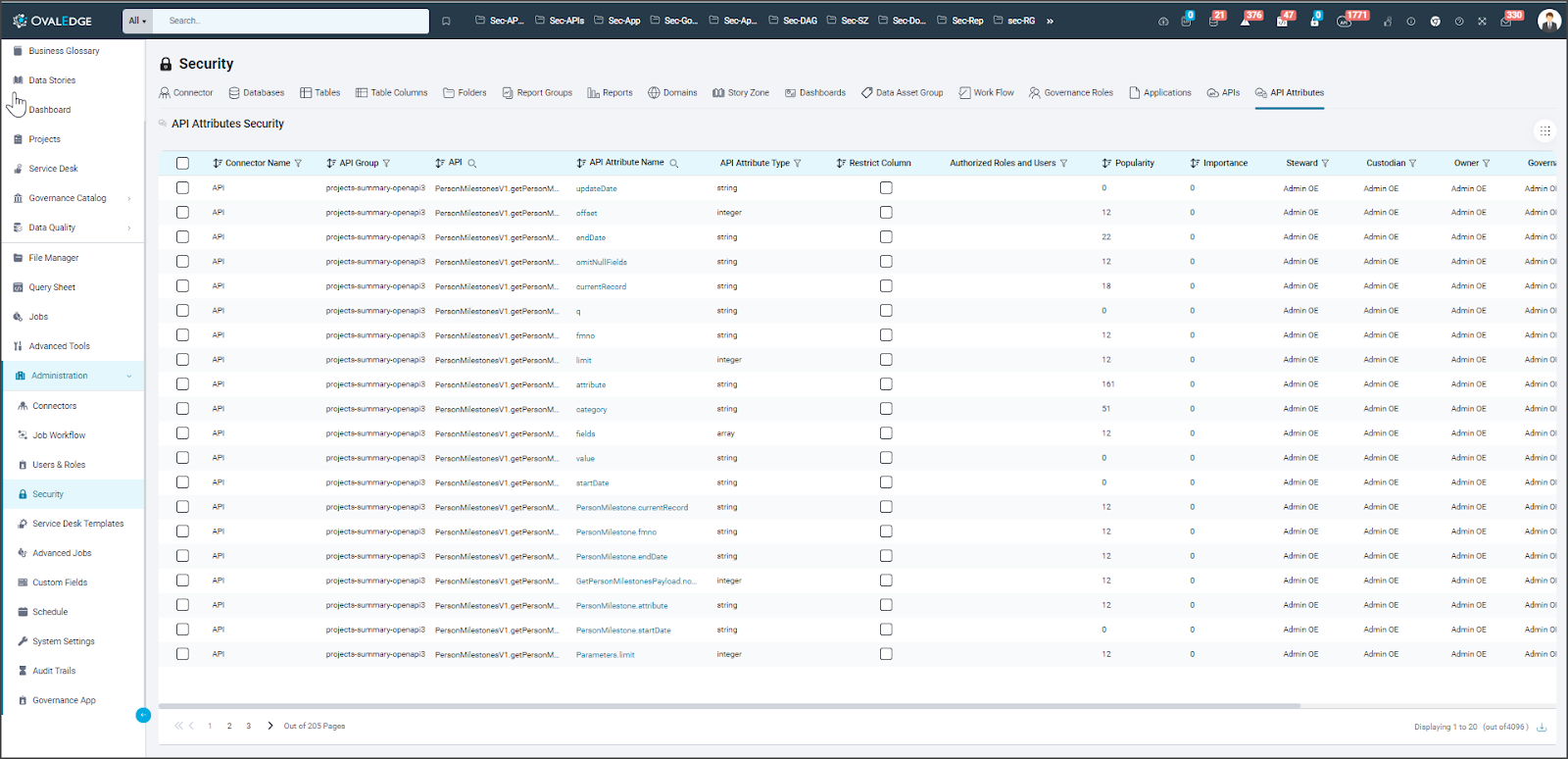Sort by Popularity column
Viewport: 1568px width, 759px height.
1106,164
